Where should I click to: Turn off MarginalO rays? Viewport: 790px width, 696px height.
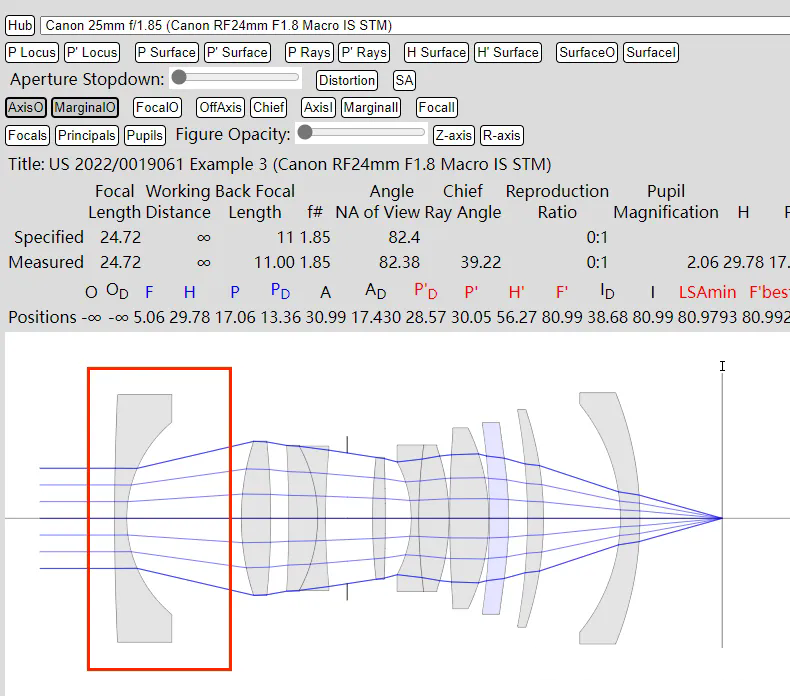pos(85,107)
